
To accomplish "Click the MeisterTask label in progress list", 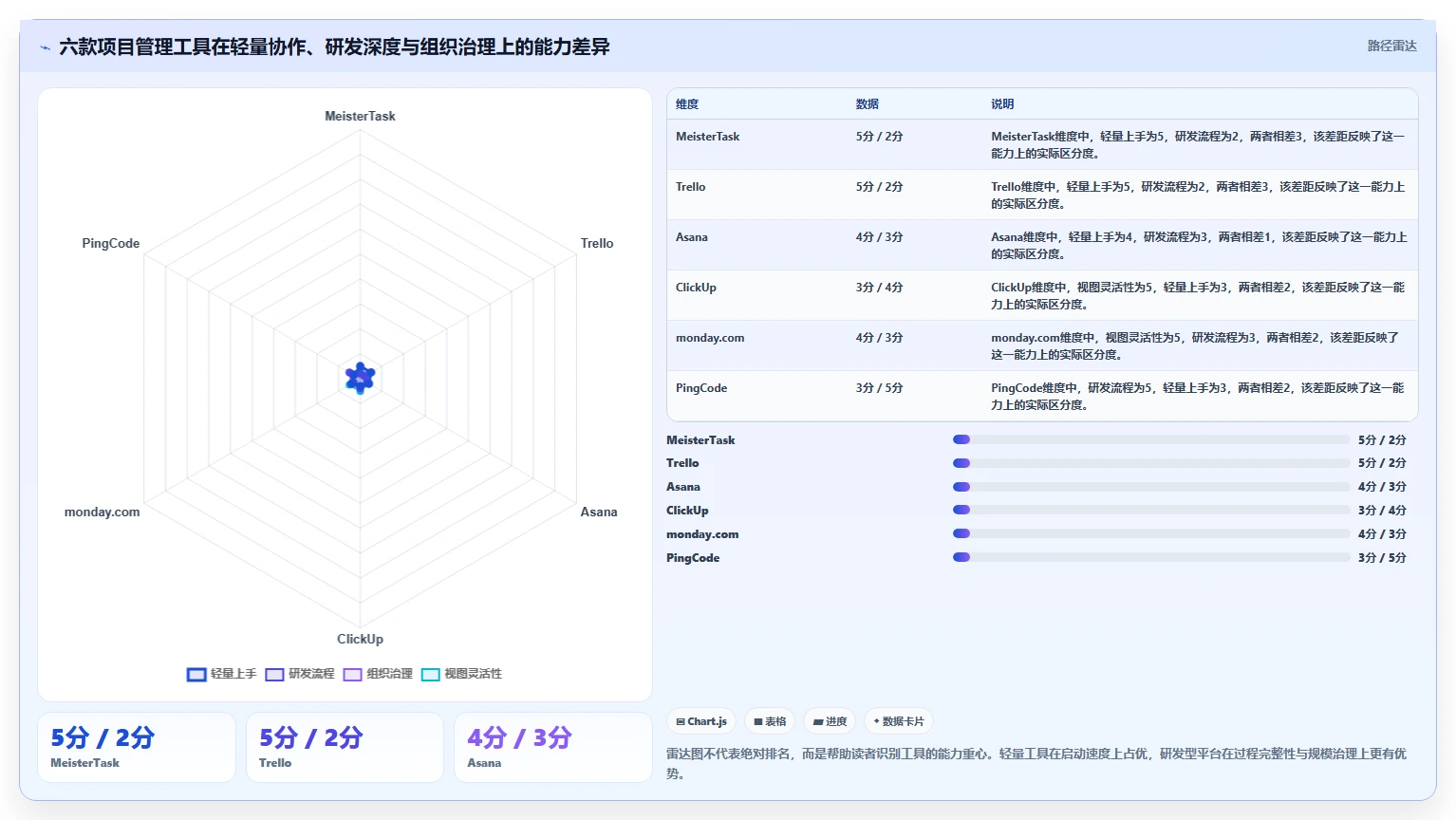I will coord(700,440).
